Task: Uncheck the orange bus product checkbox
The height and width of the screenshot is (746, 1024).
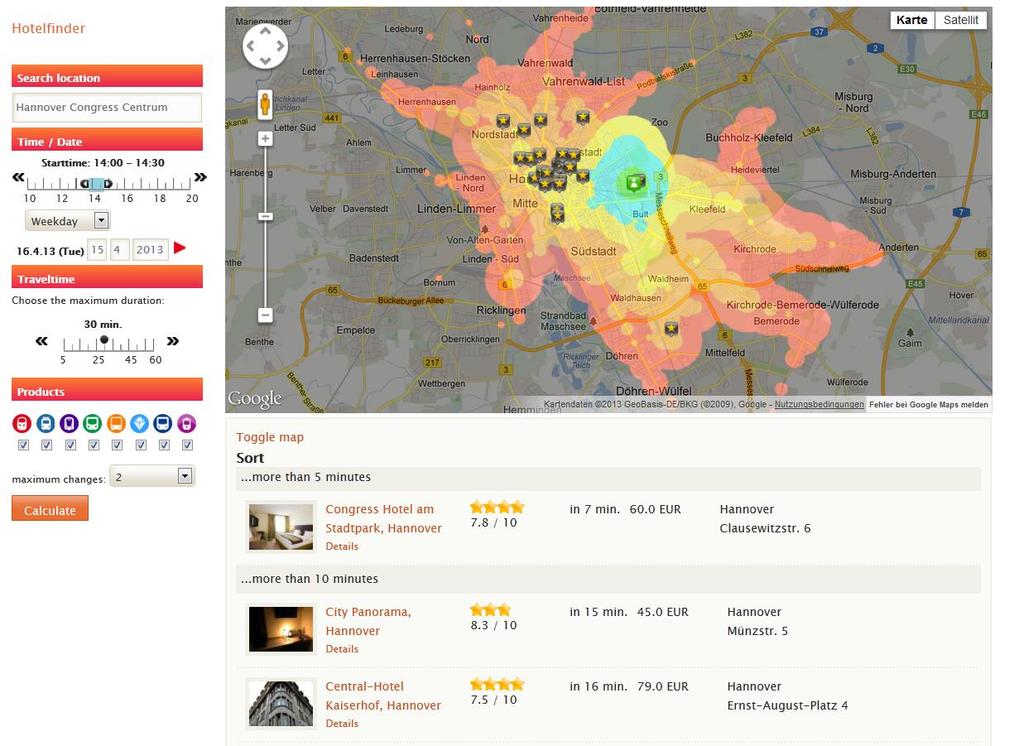Action: pos(117,445)
